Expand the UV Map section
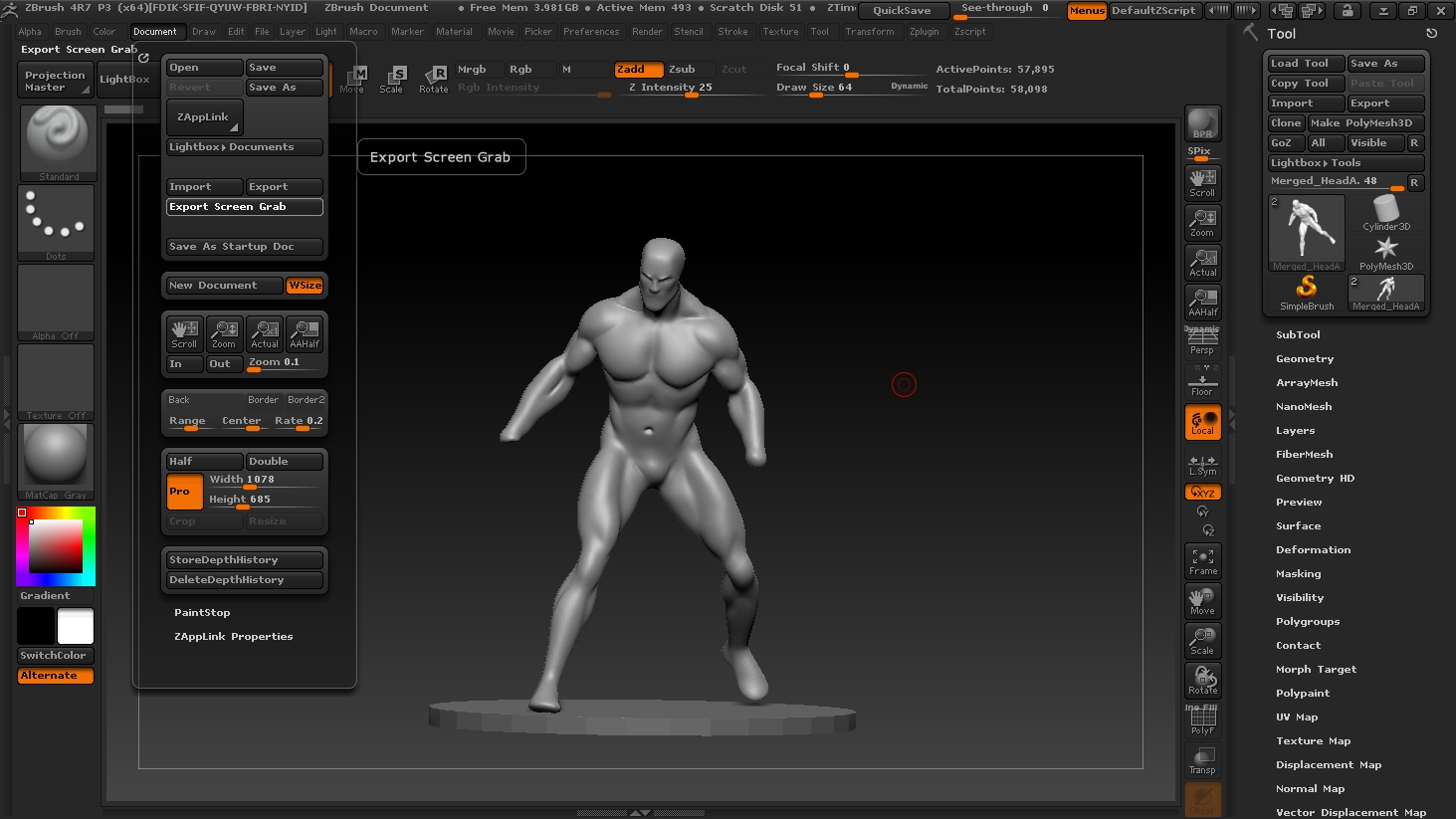Viewport: 1456px width, 819px height. [1297, 717]
